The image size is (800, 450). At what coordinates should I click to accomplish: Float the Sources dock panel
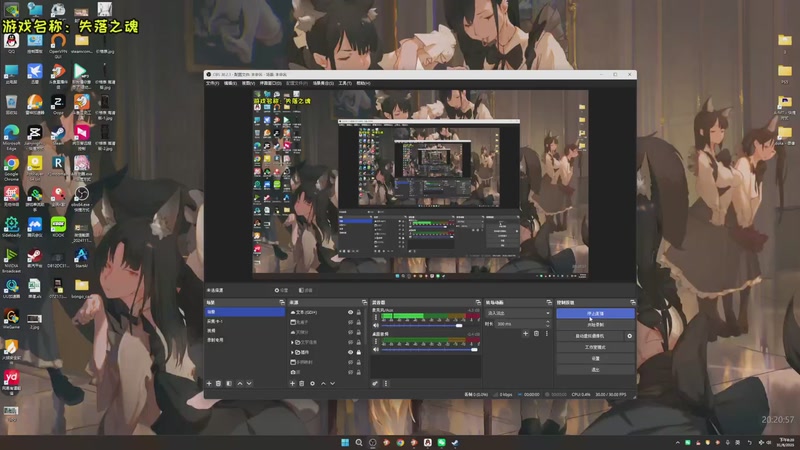[x=364, y=303]
